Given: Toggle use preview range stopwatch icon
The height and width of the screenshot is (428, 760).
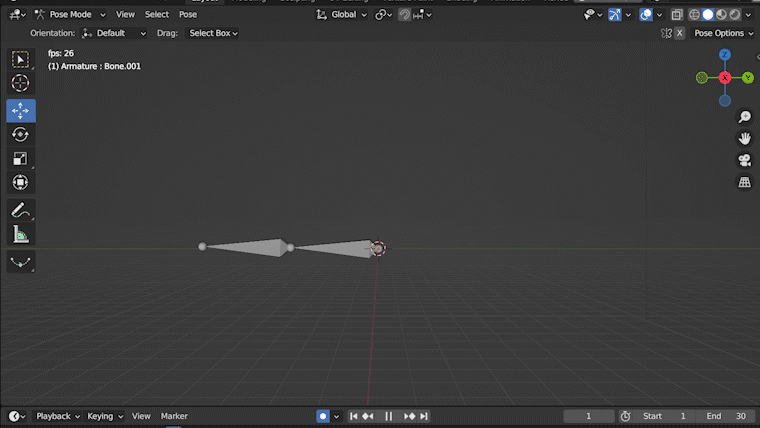Looking at the screenshot, I should pyautogui.click(x=625, y=416).
